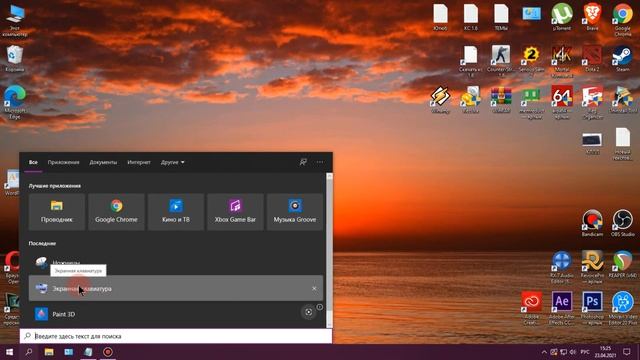Select the Adobe After Effects shortcut
This screenshot has width=640, height=360.
562,308
